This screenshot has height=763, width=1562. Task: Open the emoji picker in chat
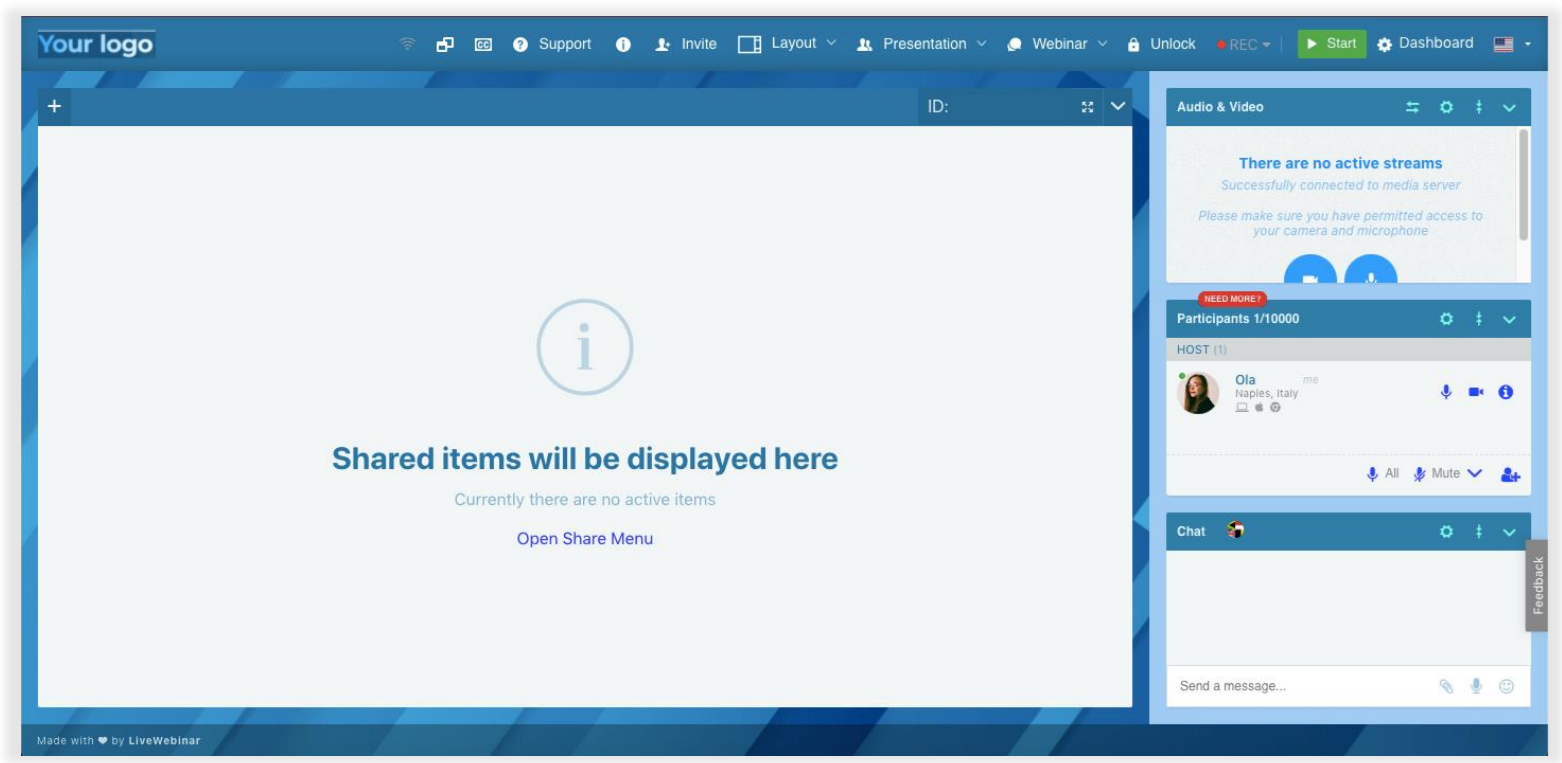[1506, 686]
